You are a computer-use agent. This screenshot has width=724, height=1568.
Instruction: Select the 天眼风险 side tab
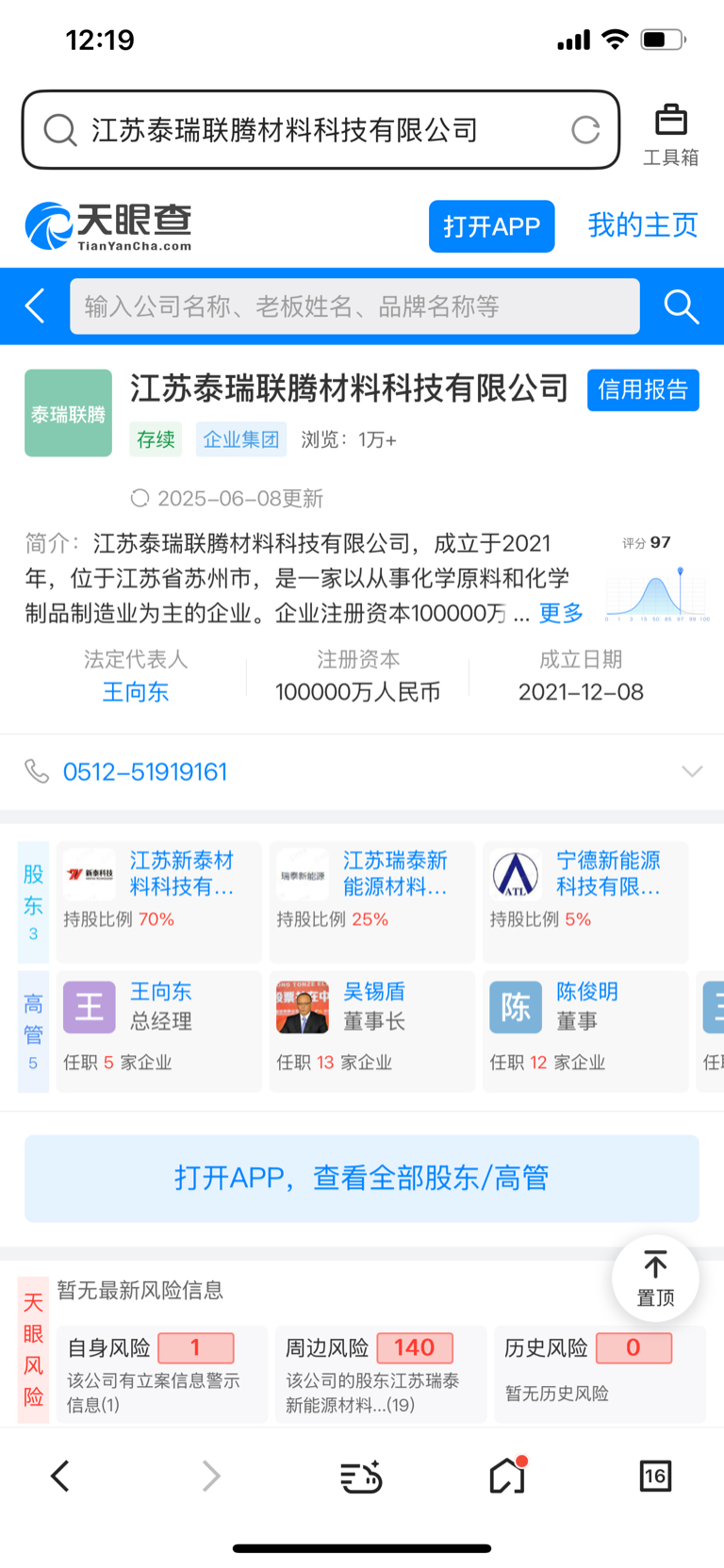coord(33,1349)
